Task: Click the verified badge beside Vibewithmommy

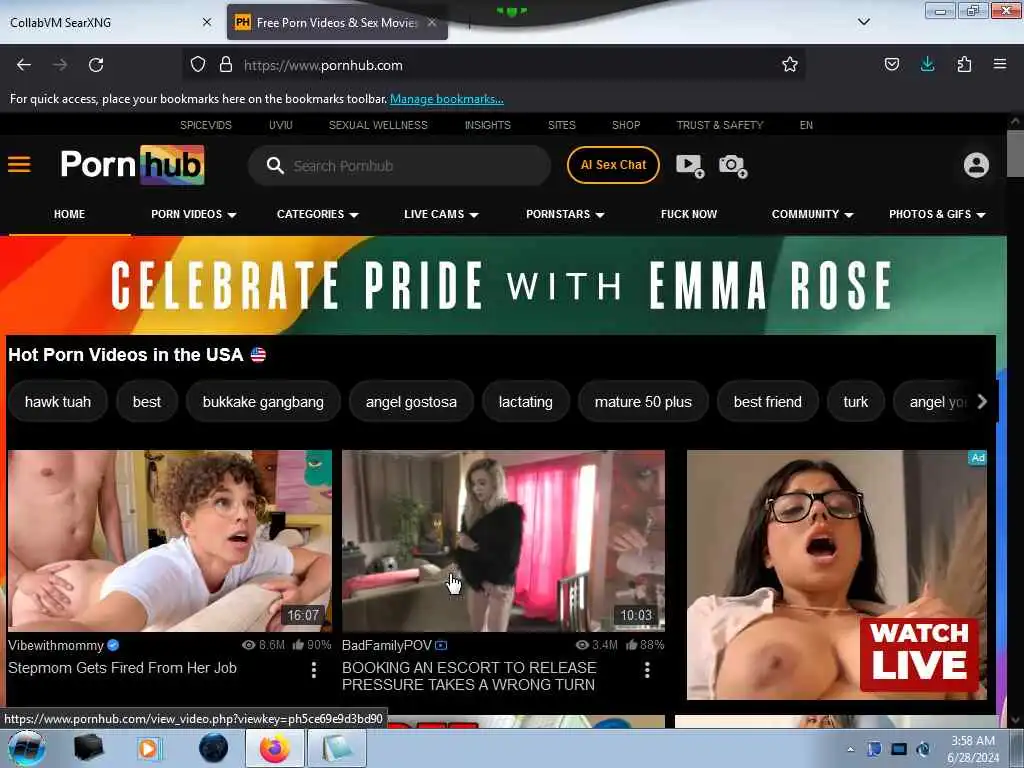Action: coord(113,645)
